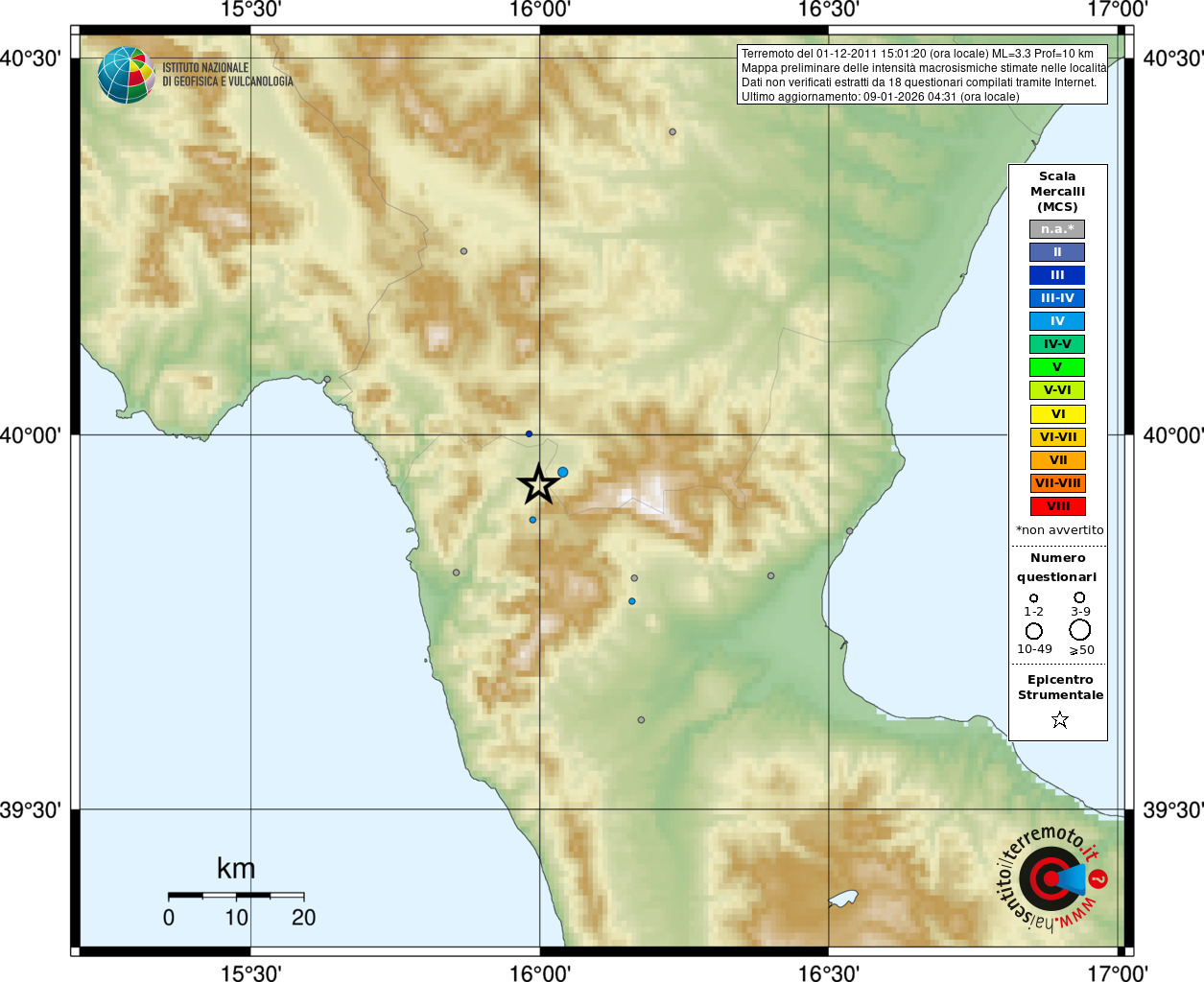Viewport: 1204px width, 982px height.
Task: Click the 'Scala Mercalli (MCS)' legend title
Action: pyautogui.click(x=1057, y=192)
